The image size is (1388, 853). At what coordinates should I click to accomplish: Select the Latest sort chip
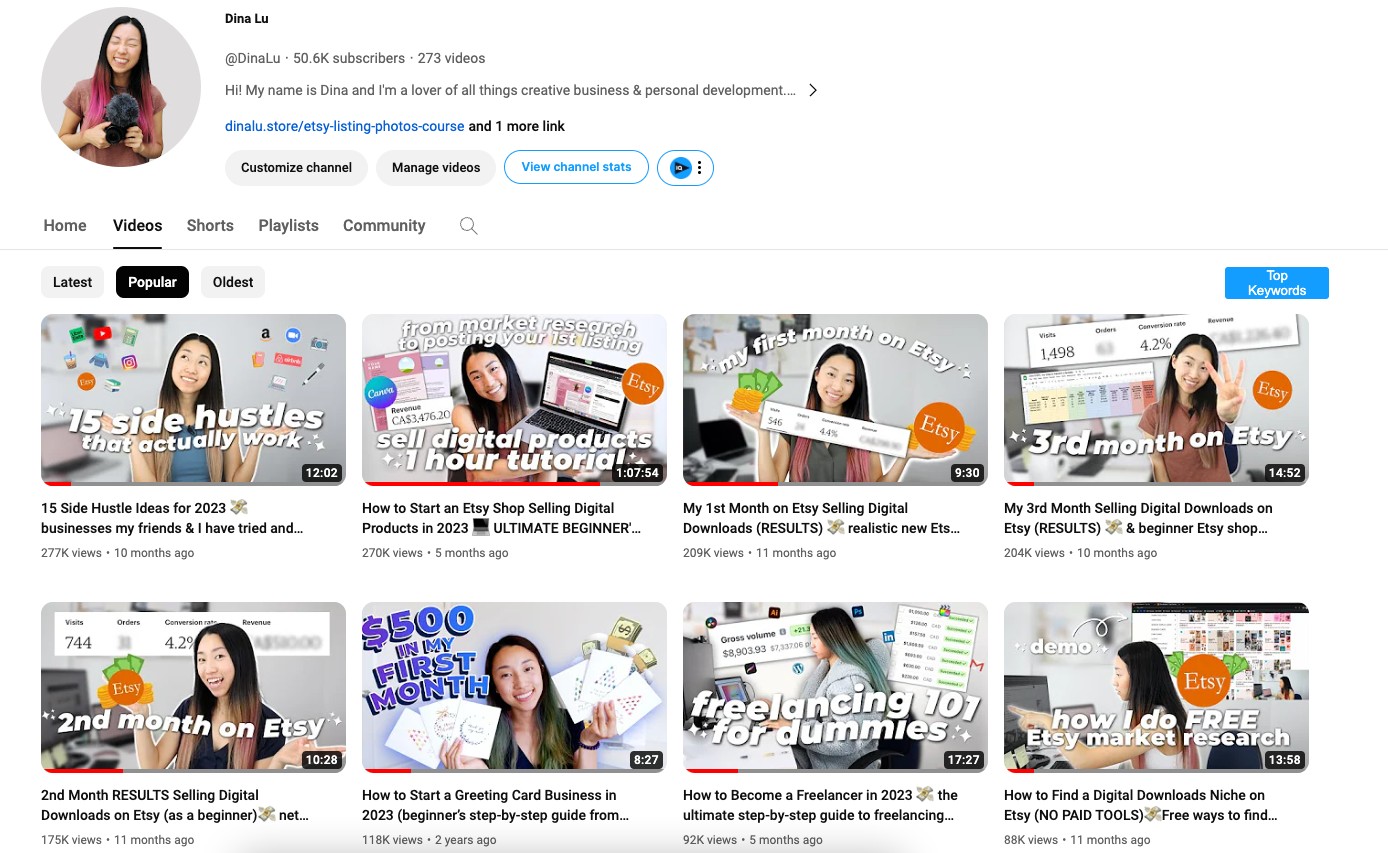click(x=72, y=282)
